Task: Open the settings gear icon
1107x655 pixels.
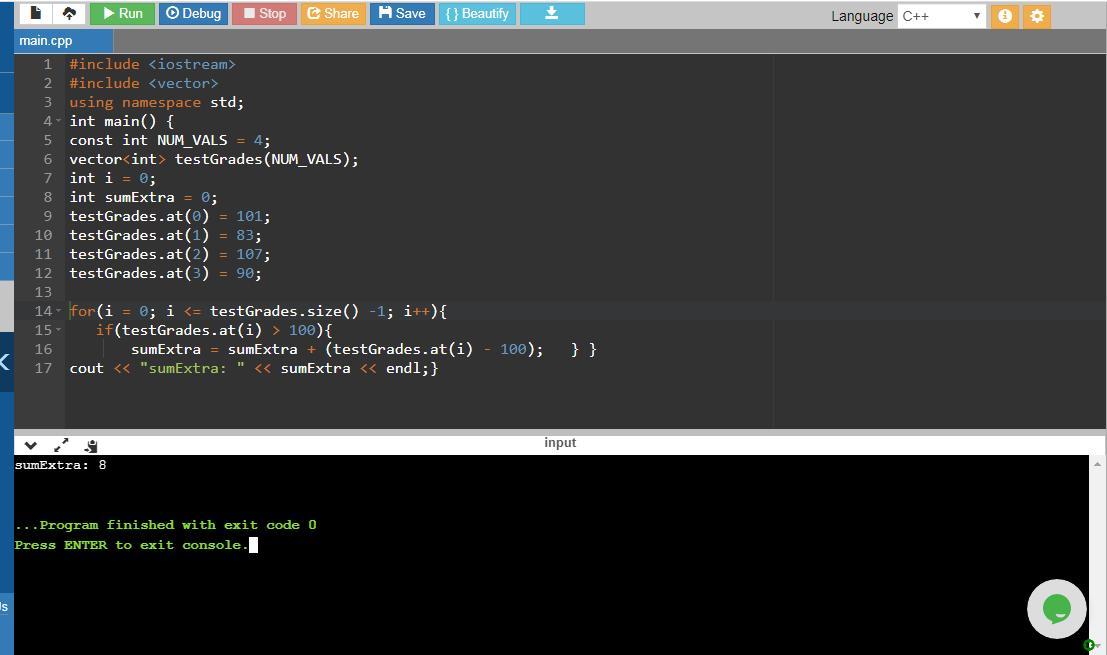Action: [x=1036, y=16]
